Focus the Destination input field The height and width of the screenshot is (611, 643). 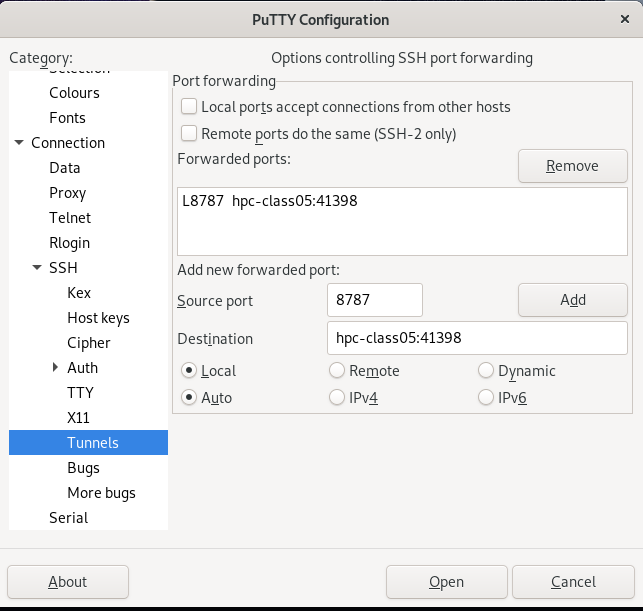coord(477,338)
